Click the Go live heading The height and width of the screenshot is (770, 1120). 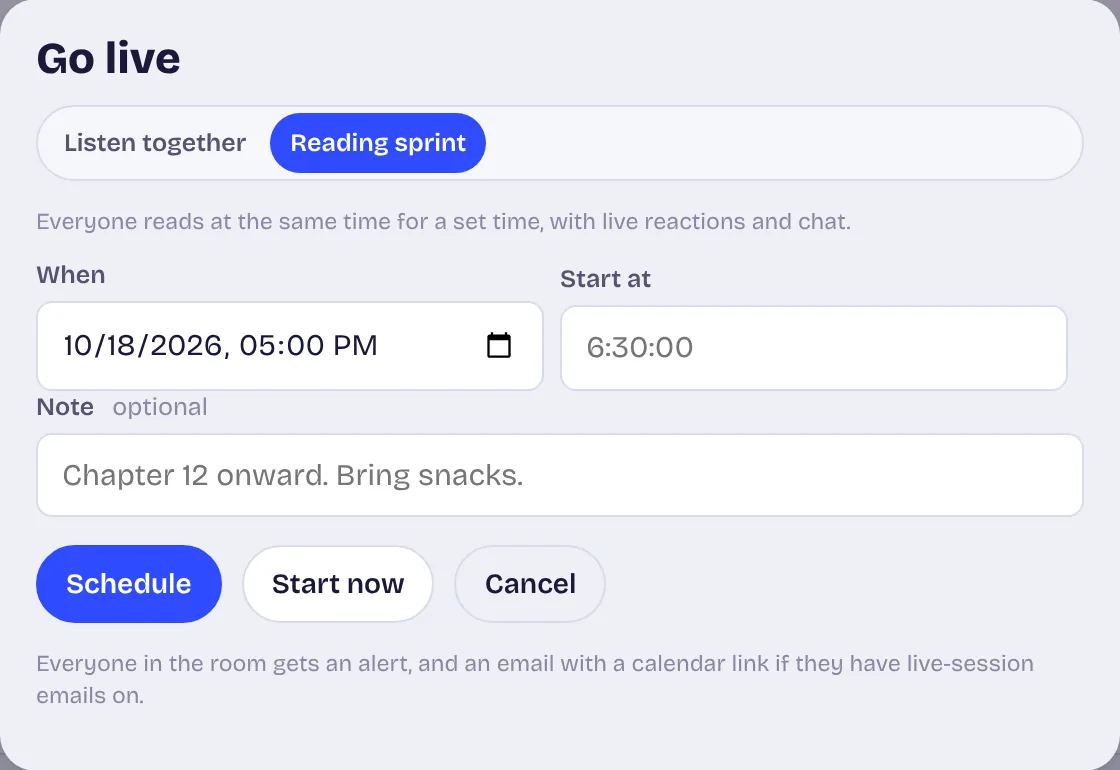[x=109, y=58]
